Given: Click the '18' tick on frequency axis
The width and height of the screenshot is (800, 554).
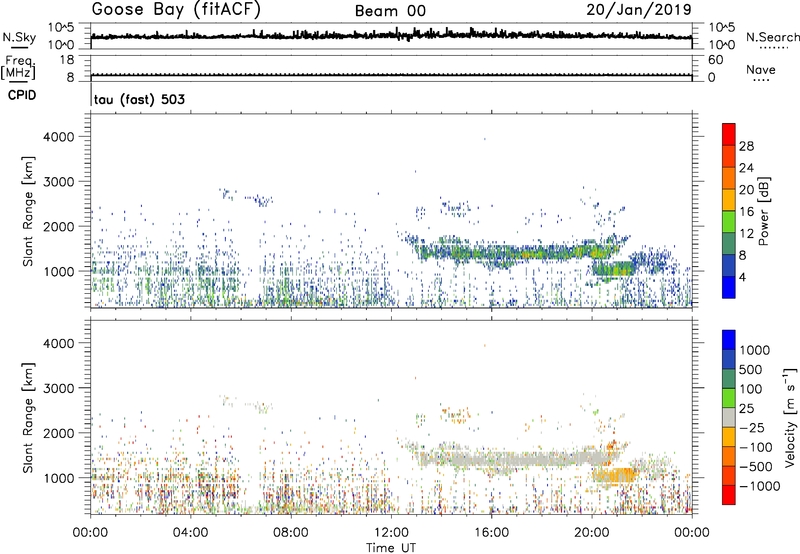Looking at the screenshot, I should tap(67, 60).
